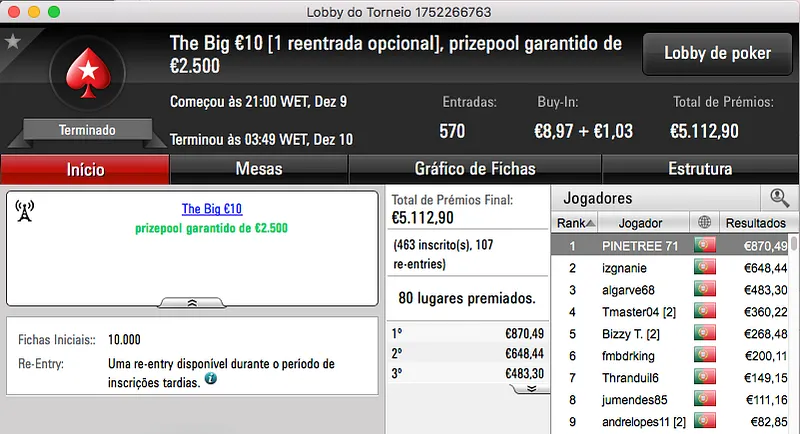Click Portugal flag beside izgnanie

pos(702,268)
